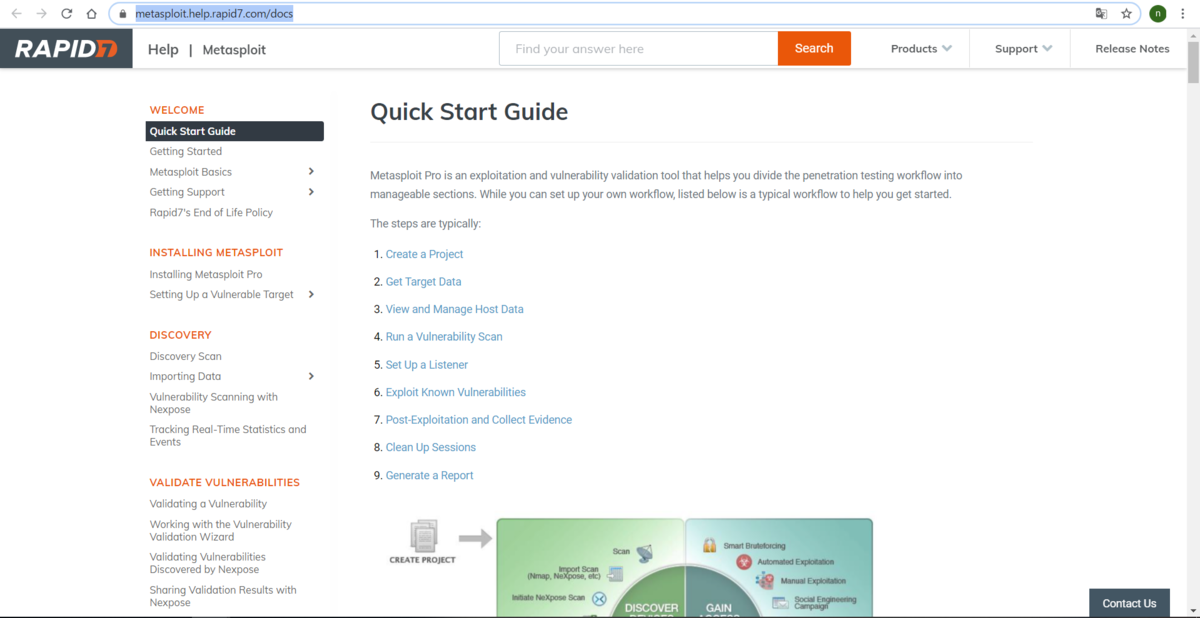
Task: Click the Automated Exploitation icon in diagram
Action: coord(743,562)
